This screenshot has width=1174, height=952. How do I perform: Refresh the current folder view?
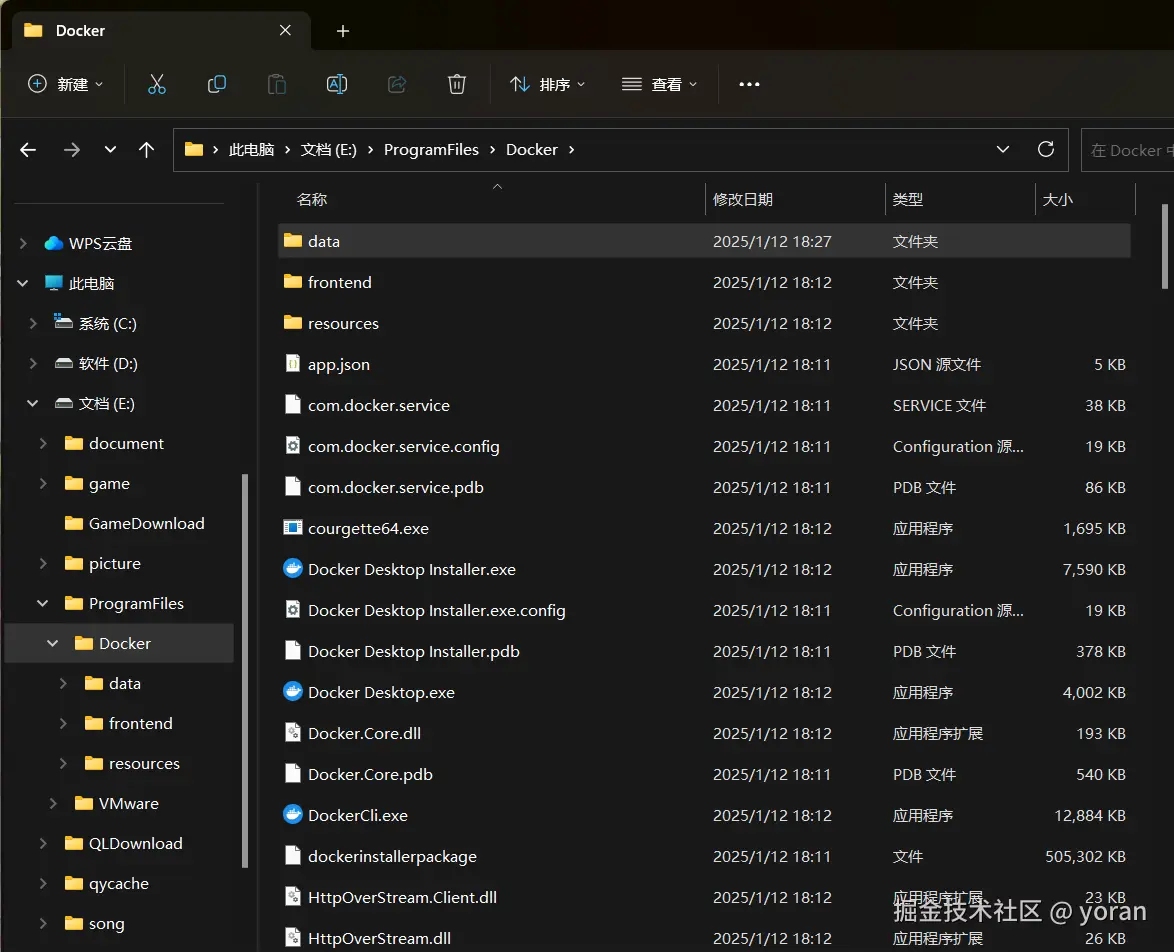tap(1046, 149)
